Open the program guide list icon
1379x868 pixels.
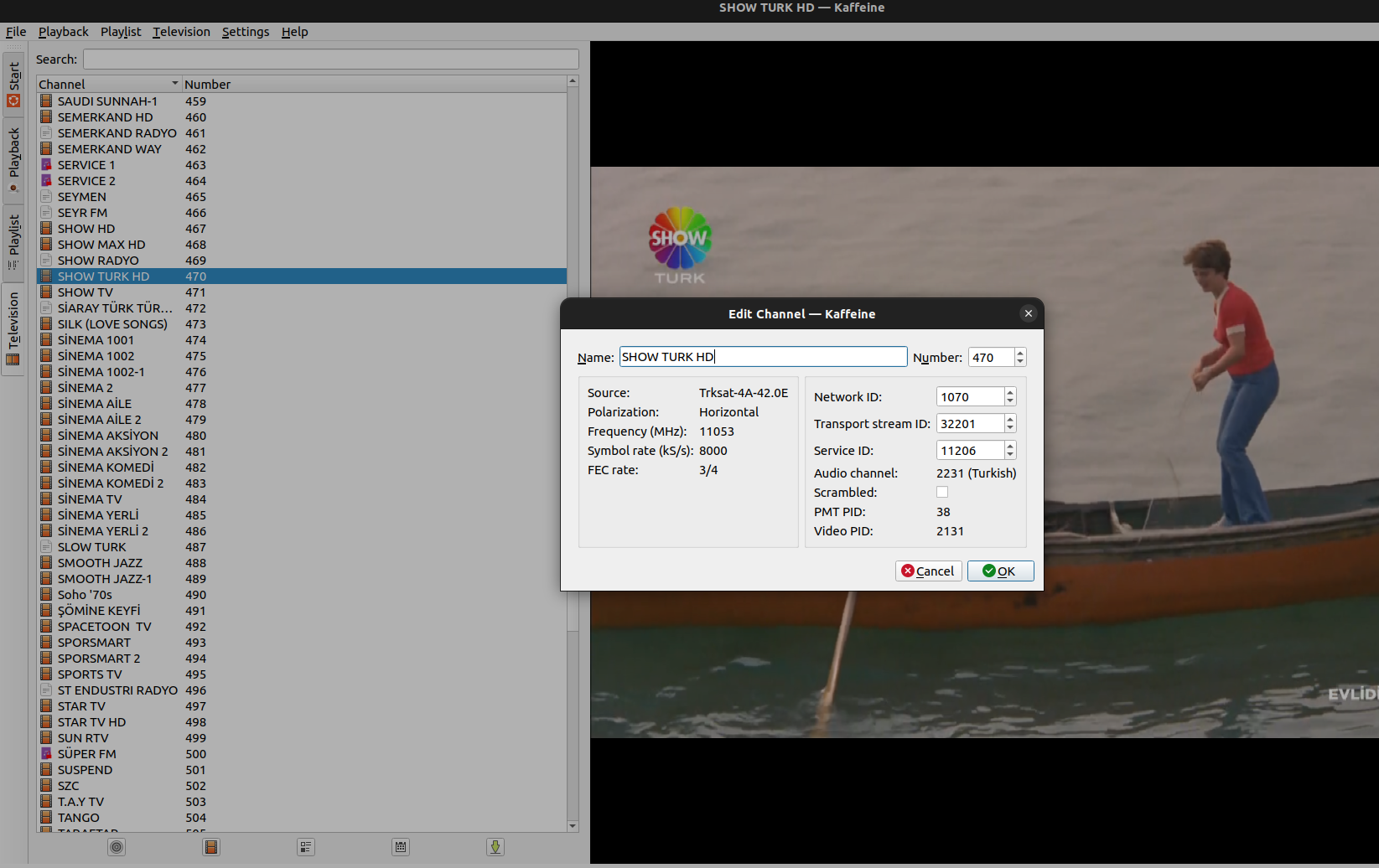pyautogui.click(x=306, y=847)
